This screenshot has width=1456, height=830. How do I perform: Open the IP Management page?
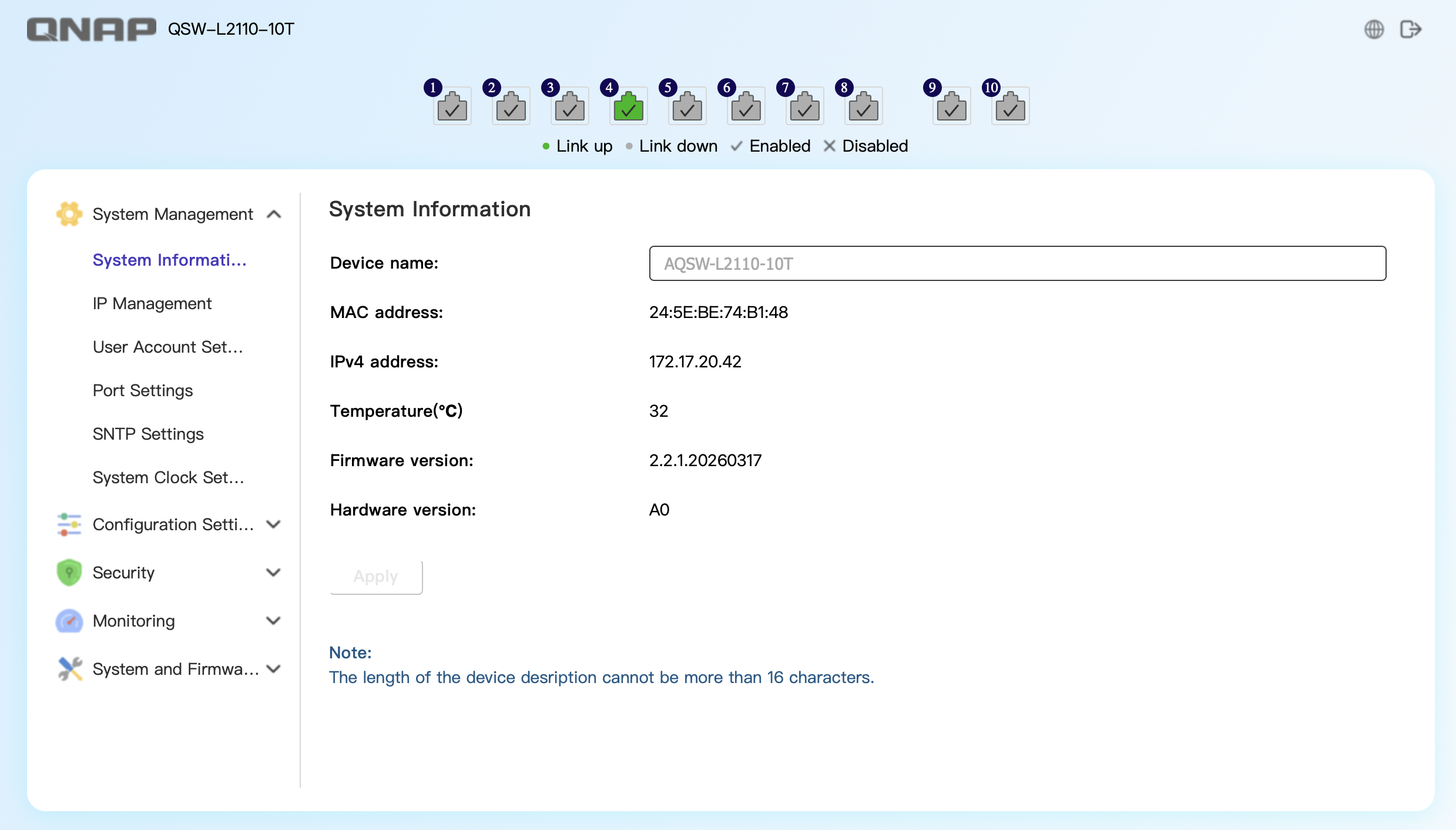[152, 303]
